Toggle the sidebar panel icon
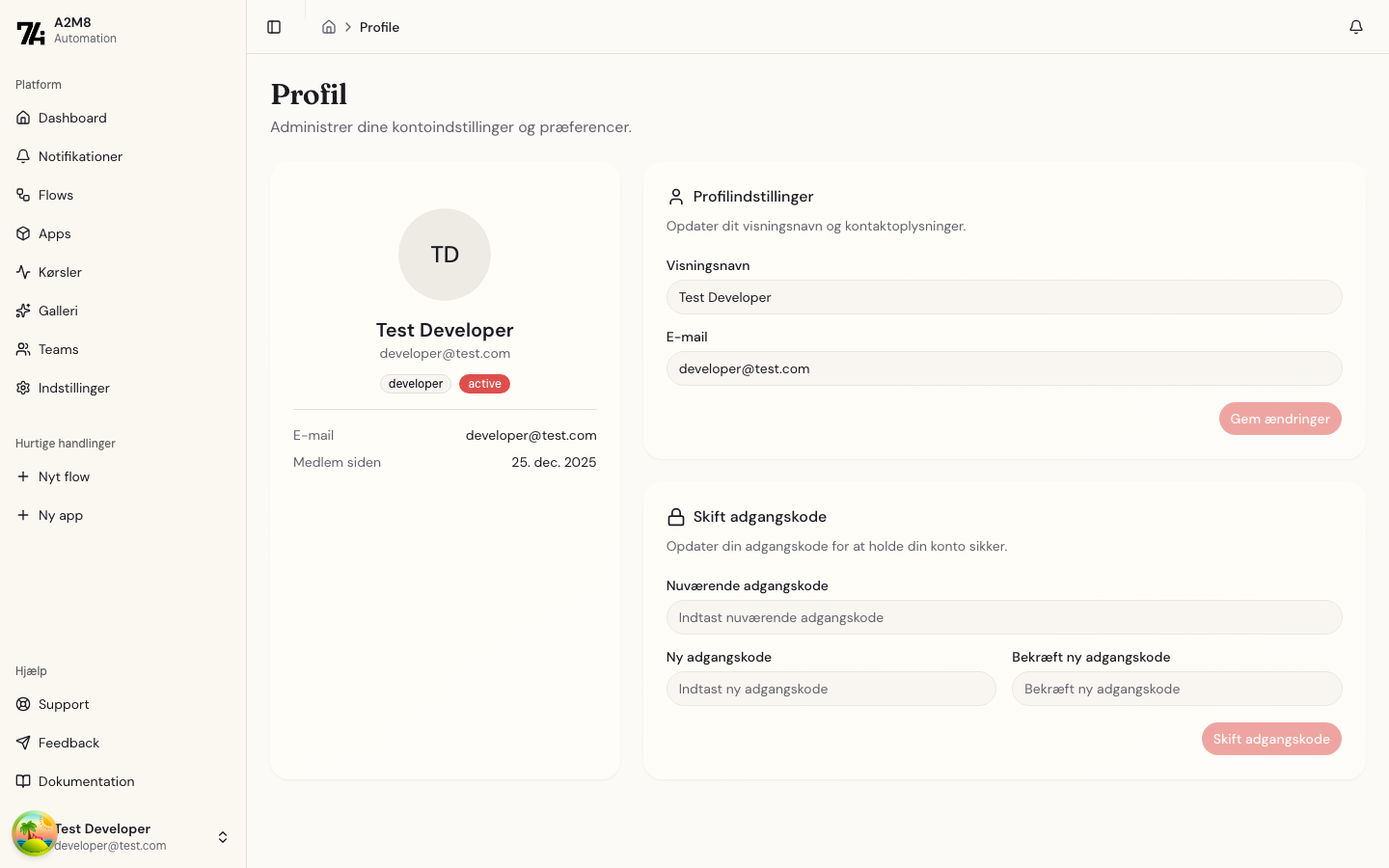The width and height of the screenshot is (1389, 868). [x=274, y=27]
